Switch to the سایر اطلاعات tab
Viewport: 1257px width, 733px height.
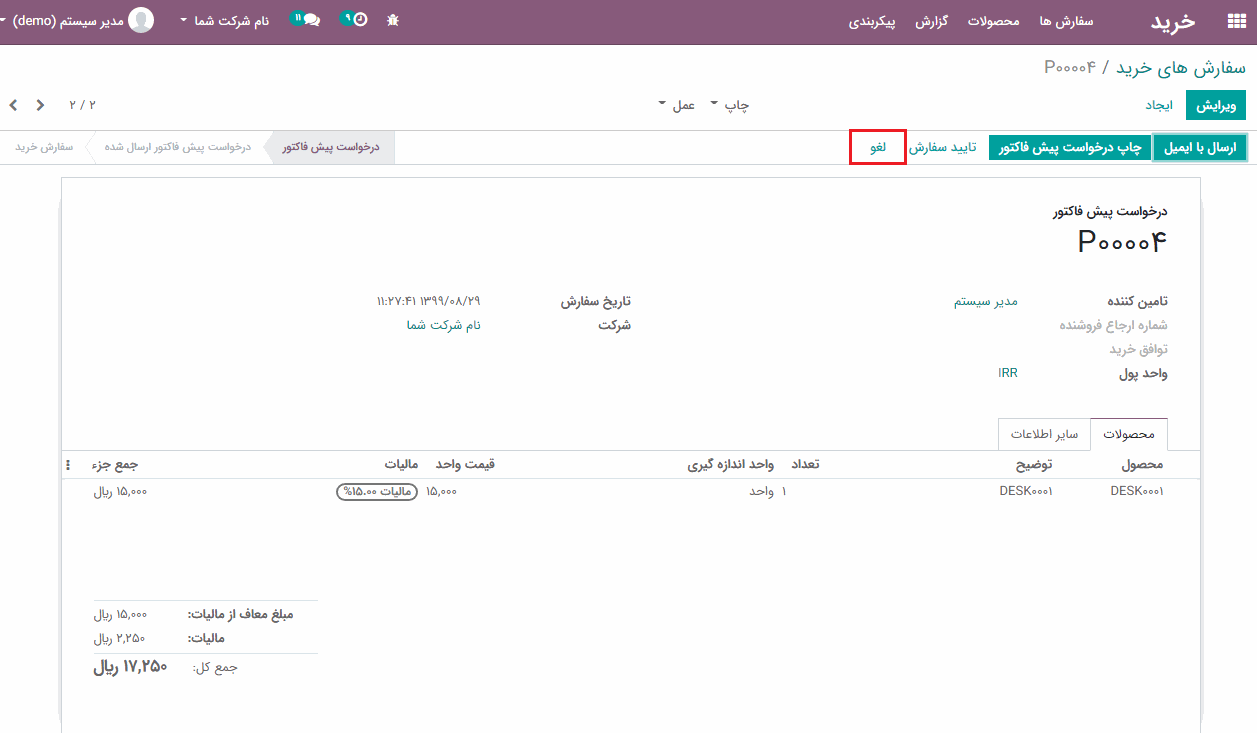point(1044,434)
